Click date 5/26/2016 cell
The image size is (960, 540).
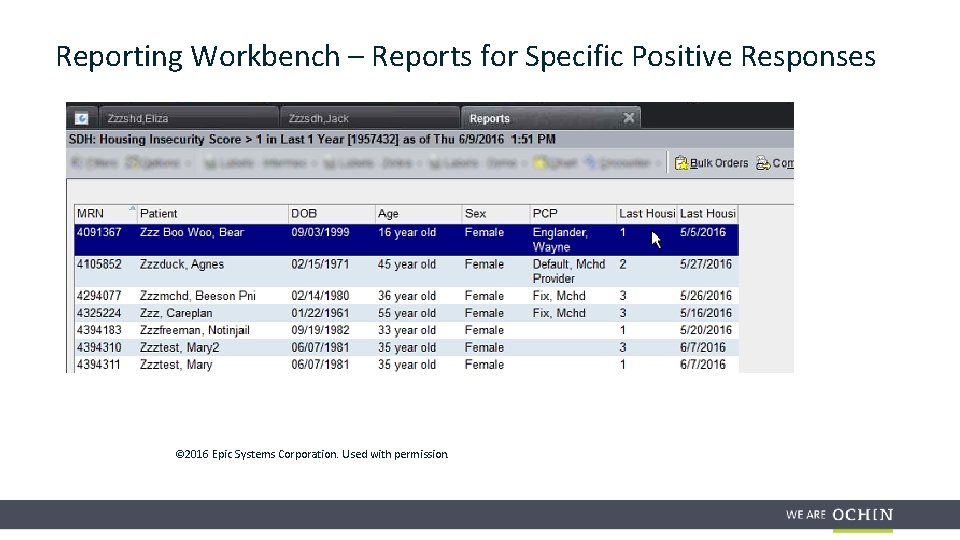pyautogui.click(x=706, y=296)
